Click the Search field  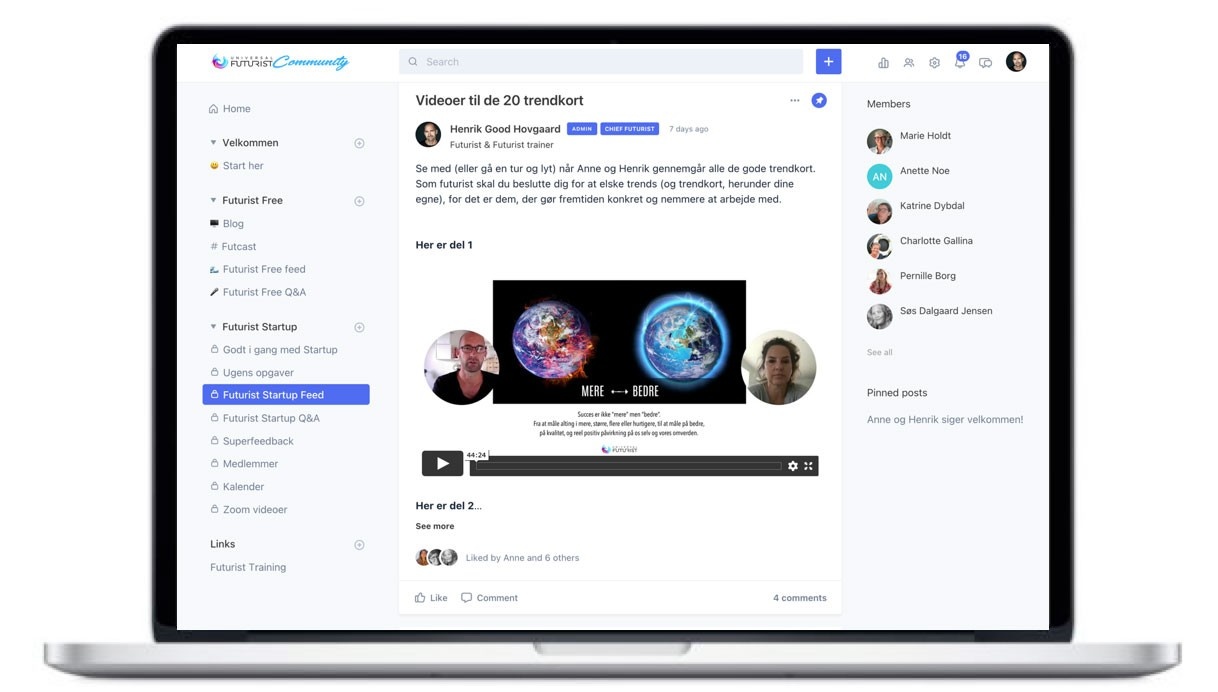(601, 62)
